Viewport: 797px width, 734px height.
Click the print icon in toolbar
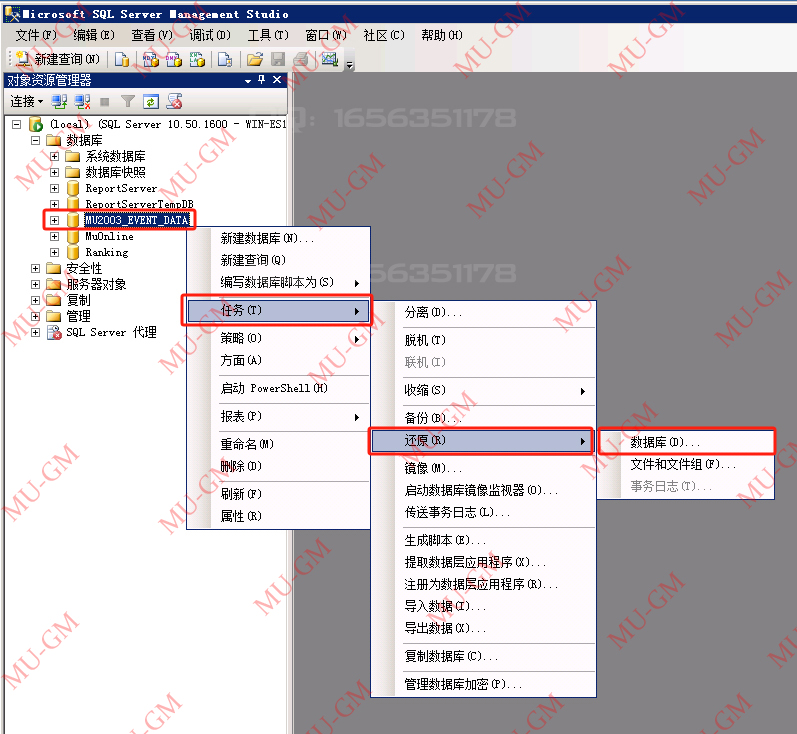301,59
